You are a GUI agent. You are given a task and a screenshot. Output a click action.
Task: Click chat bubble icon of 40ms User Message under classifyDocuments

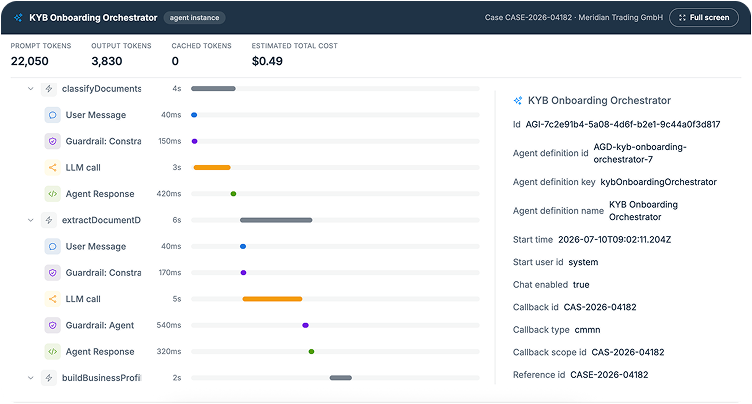tap(53, 115)
